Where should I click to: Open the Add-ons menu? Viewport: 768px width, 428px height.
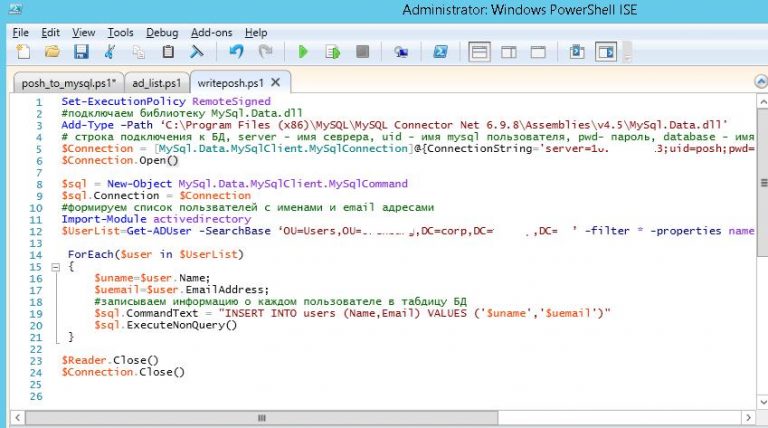(212, 33)
